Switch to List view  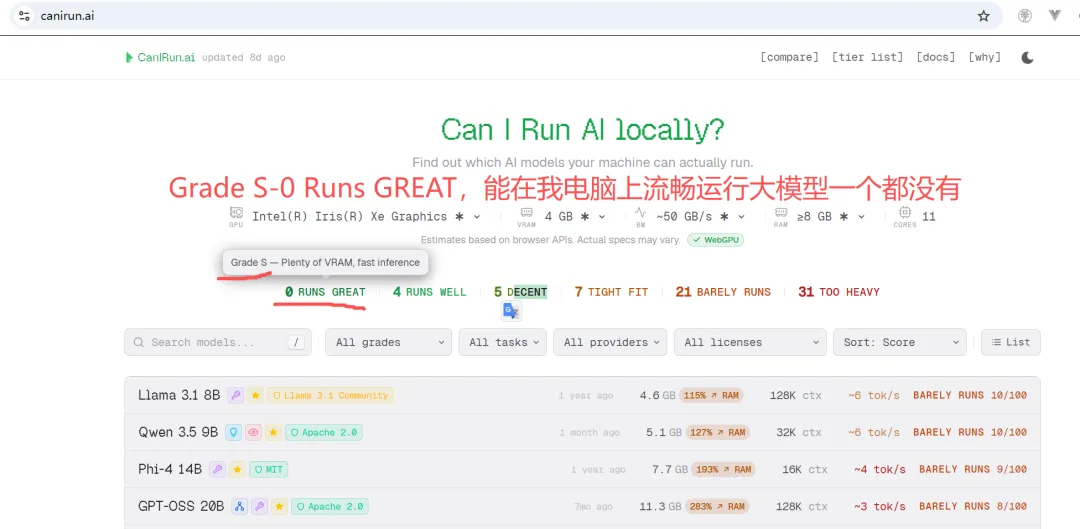click(x=1010, y=342)
